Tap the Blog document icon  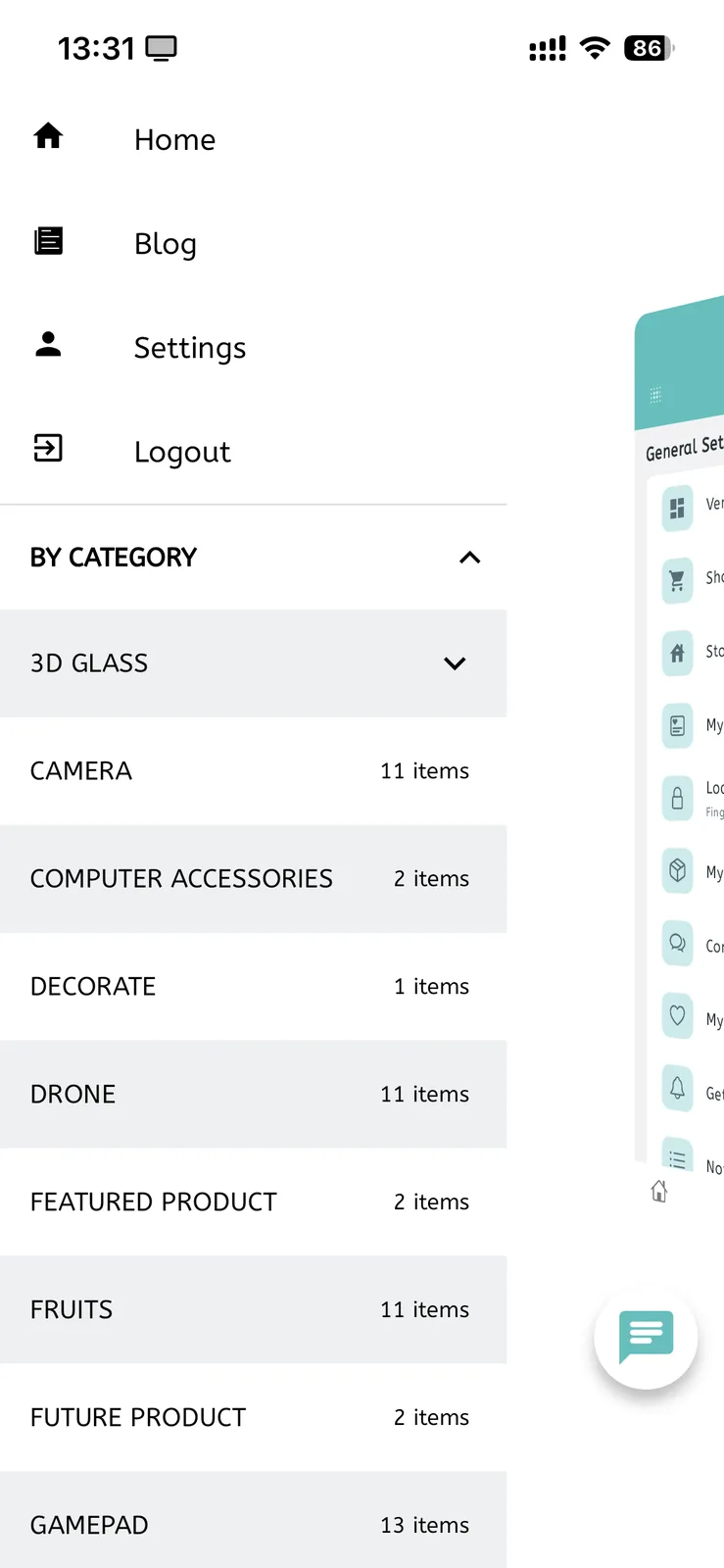pyautogui.click(x=48, y=240)
